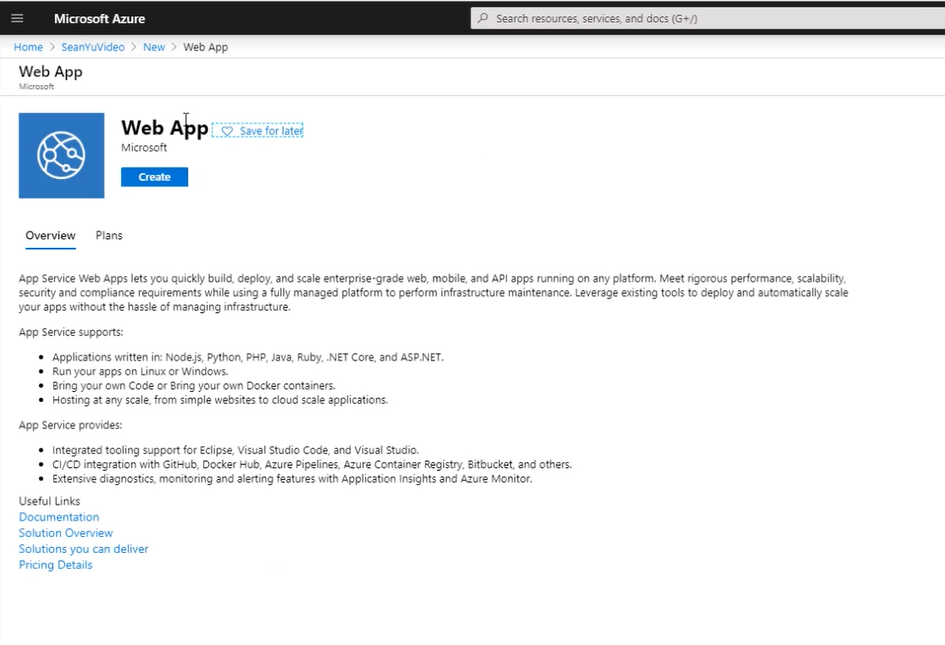Click the App Service Web Apps description paragraph
Viewport: 945px width, 645px height.
click(x=433, y=292)
